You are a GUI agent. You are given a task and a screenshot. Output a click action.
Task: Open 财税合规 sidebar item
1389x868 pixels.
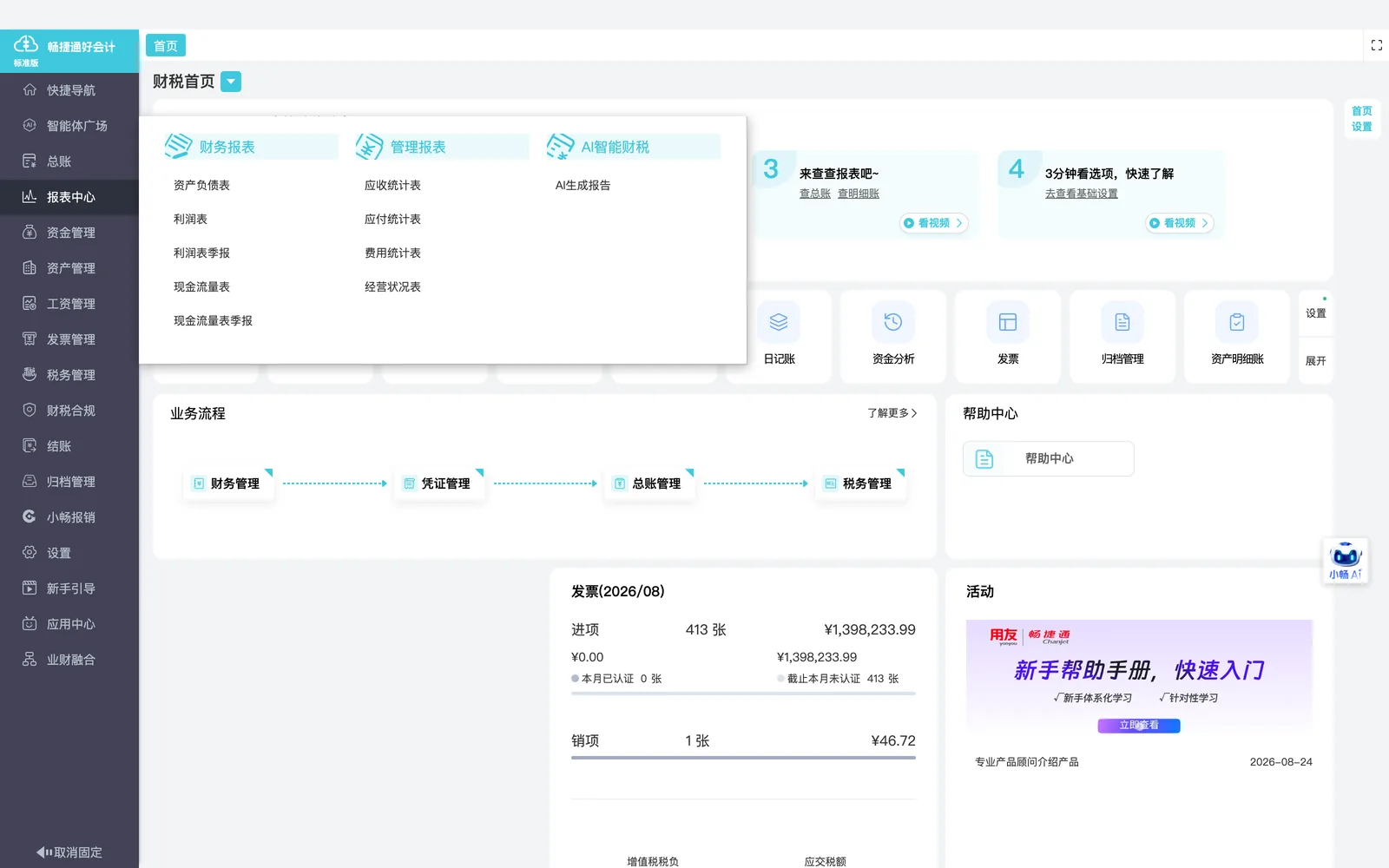click(x=69, y=411)
